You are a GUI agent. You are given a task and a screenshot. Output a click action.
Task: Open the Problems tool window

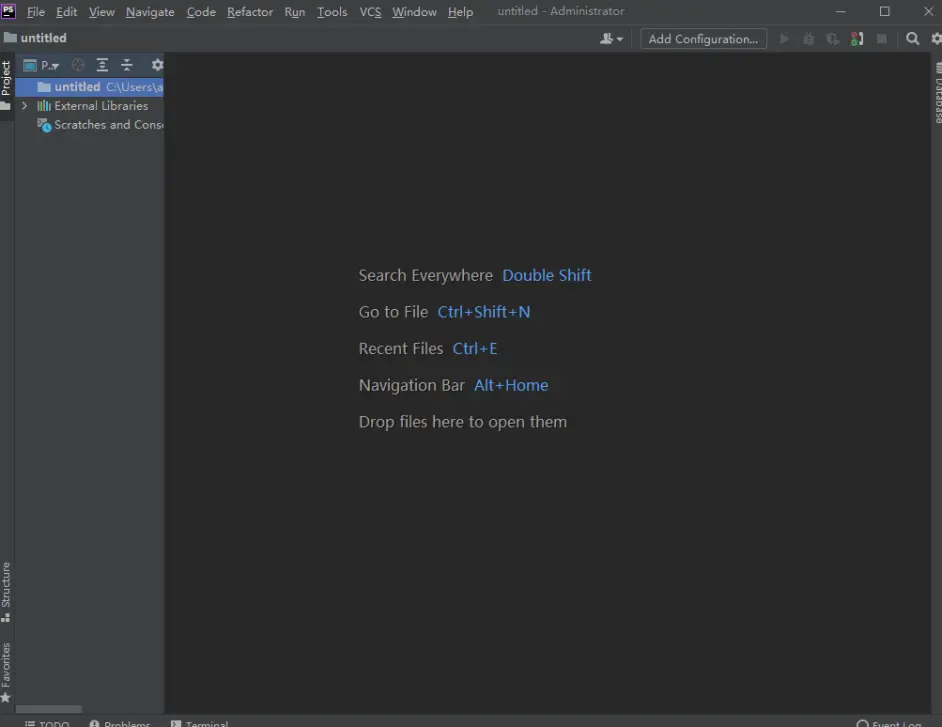tap(120, 723)
